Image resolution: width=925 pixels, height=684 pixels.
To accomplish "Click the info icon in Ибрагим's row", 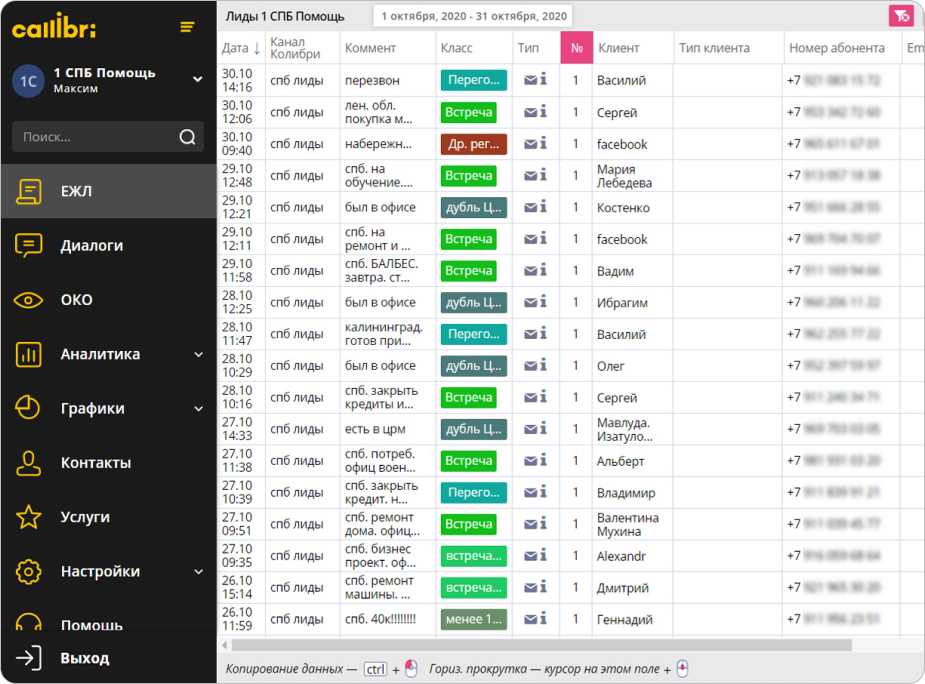I will coord(543,302).
